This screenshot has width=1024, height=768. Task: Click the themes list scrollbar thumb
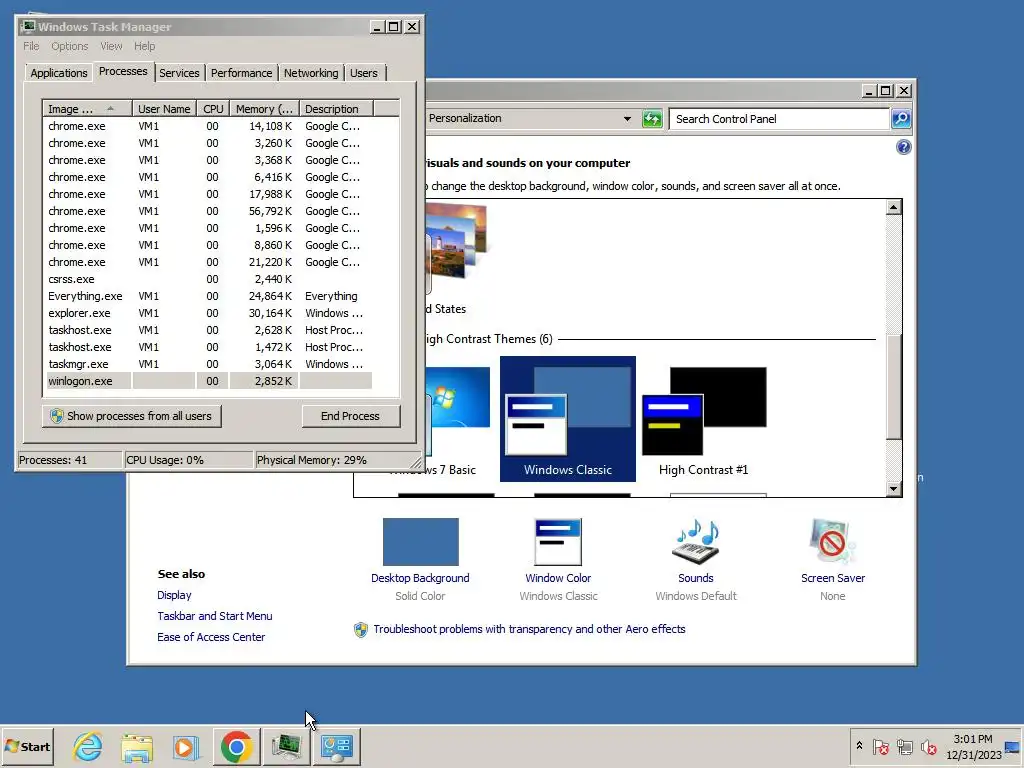tap(894, 386)
